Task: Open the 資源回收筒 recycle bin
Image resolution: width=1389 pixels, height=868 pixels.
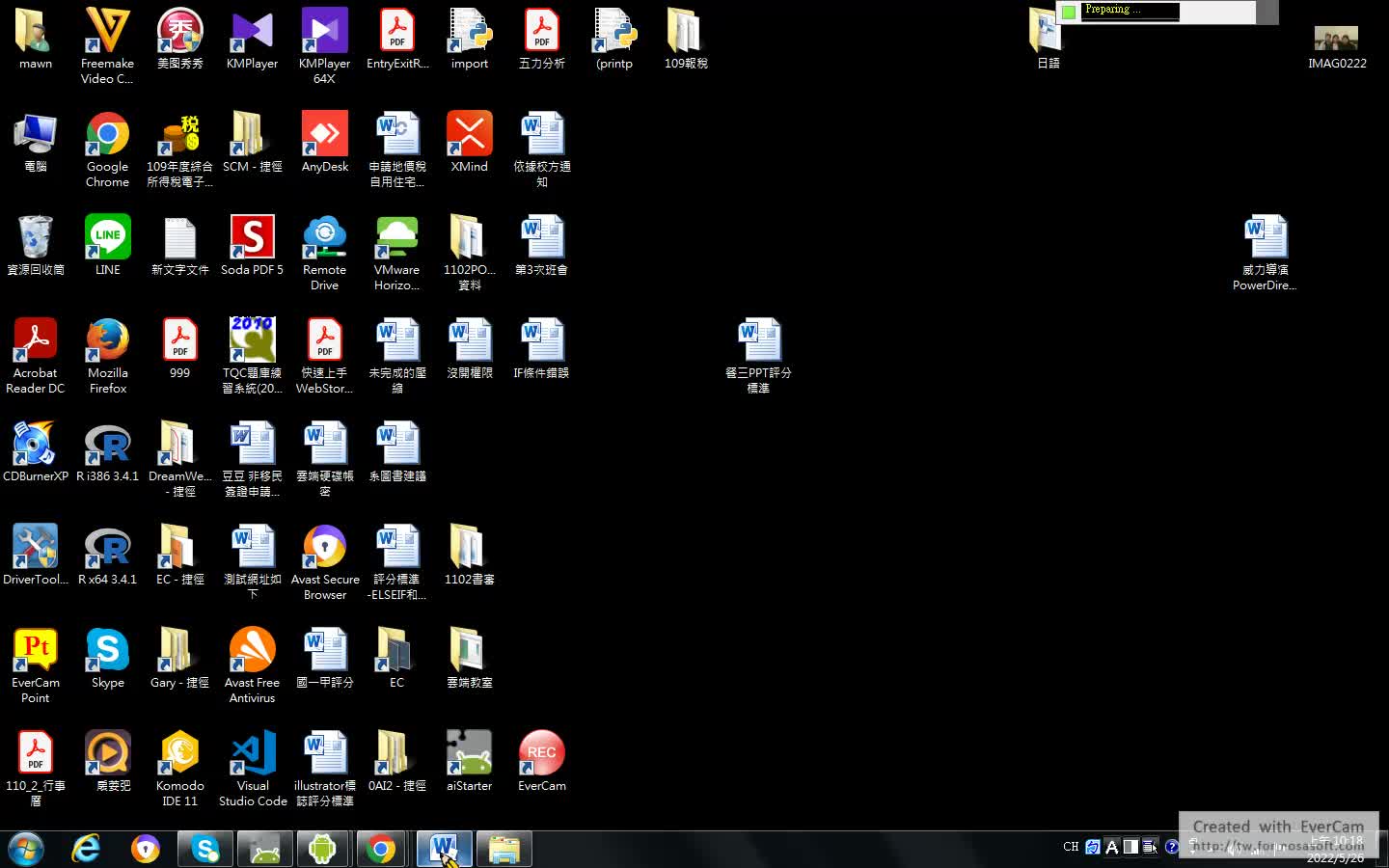Action: point(36,244)
